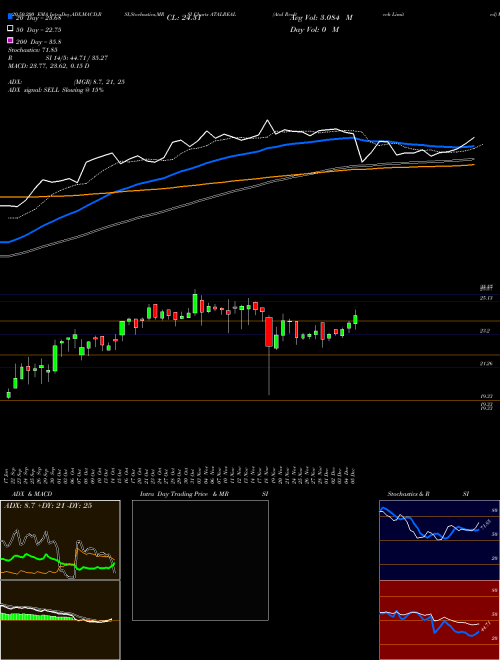The height and width of the screenshot is (660, 500).
Task: Click the RSI 14/5: 44.71 / 35.27 readout
Action: pyautogui.click(x=58, y=58)
